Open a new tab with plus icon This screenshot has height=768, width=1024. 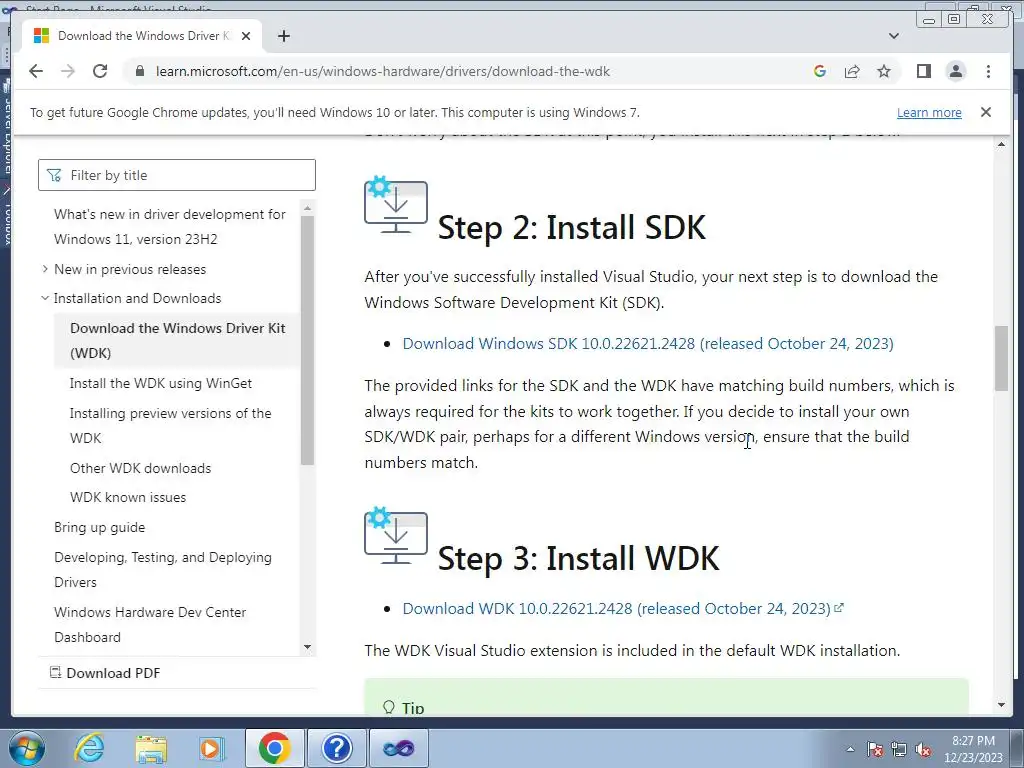(283, 36)
